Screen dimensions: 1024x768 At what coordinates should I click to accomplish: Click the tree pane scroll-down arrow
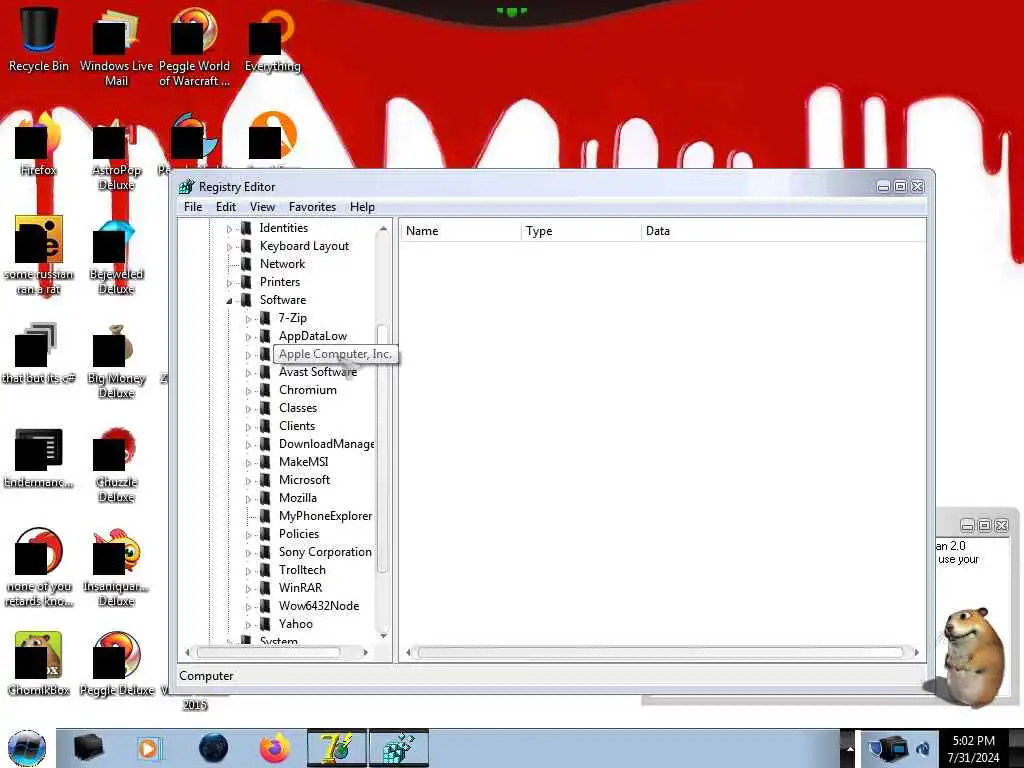point(383,635)
